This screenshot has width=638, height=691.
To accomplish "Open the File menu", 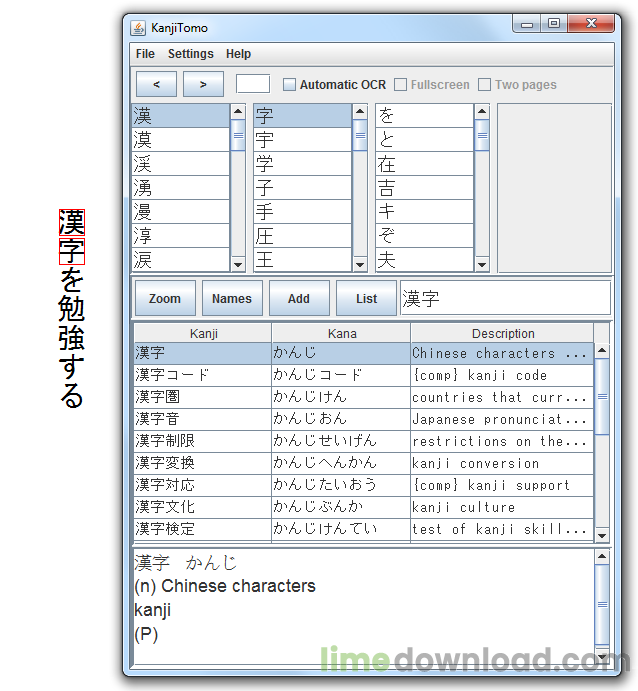I will (145, 54).
